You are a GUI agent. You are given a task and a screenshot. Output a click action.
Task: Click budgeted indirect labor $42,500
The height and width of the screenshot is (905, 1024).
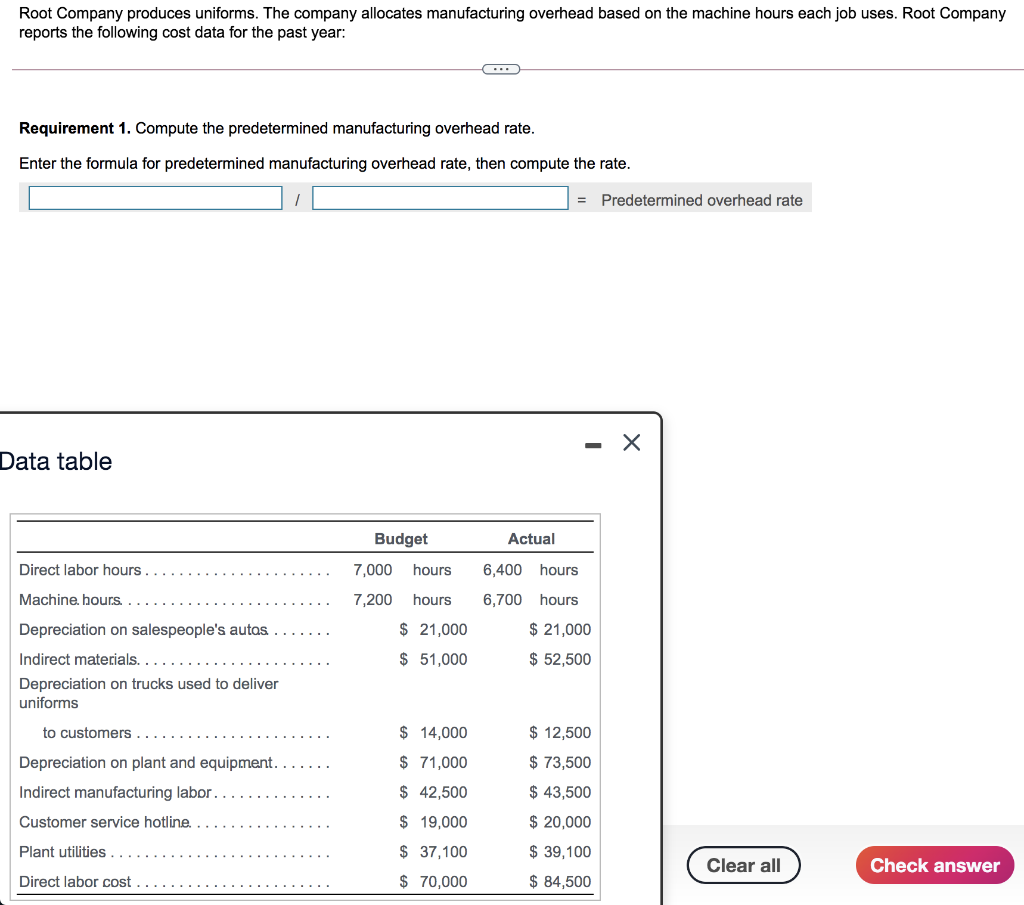(434, 793)
